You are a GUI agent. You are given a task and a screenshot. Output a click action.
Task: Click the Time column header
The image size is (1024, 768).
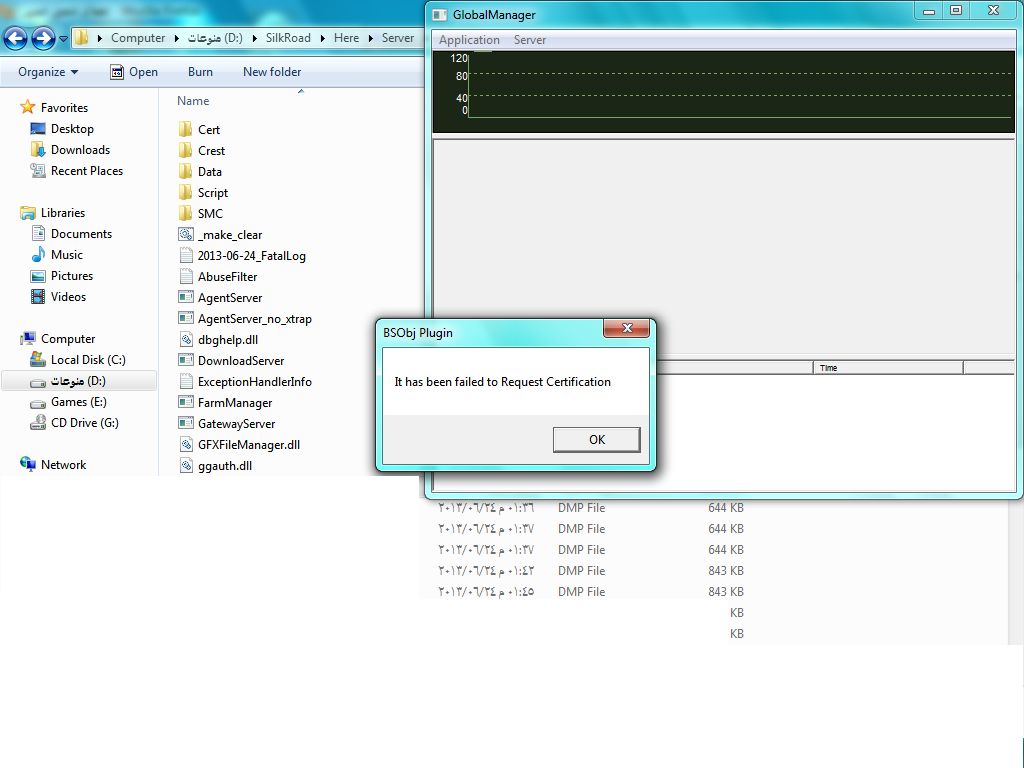888,368
